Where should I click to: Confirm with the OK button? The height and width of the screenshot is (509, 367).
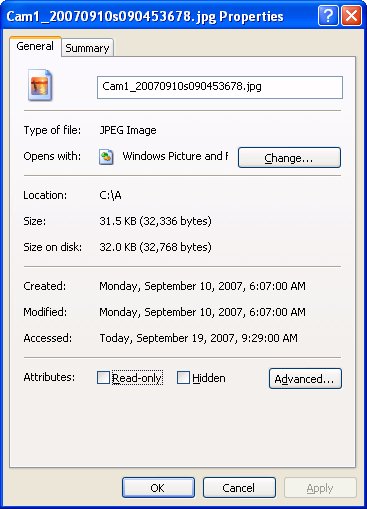(x=158, y=488)
